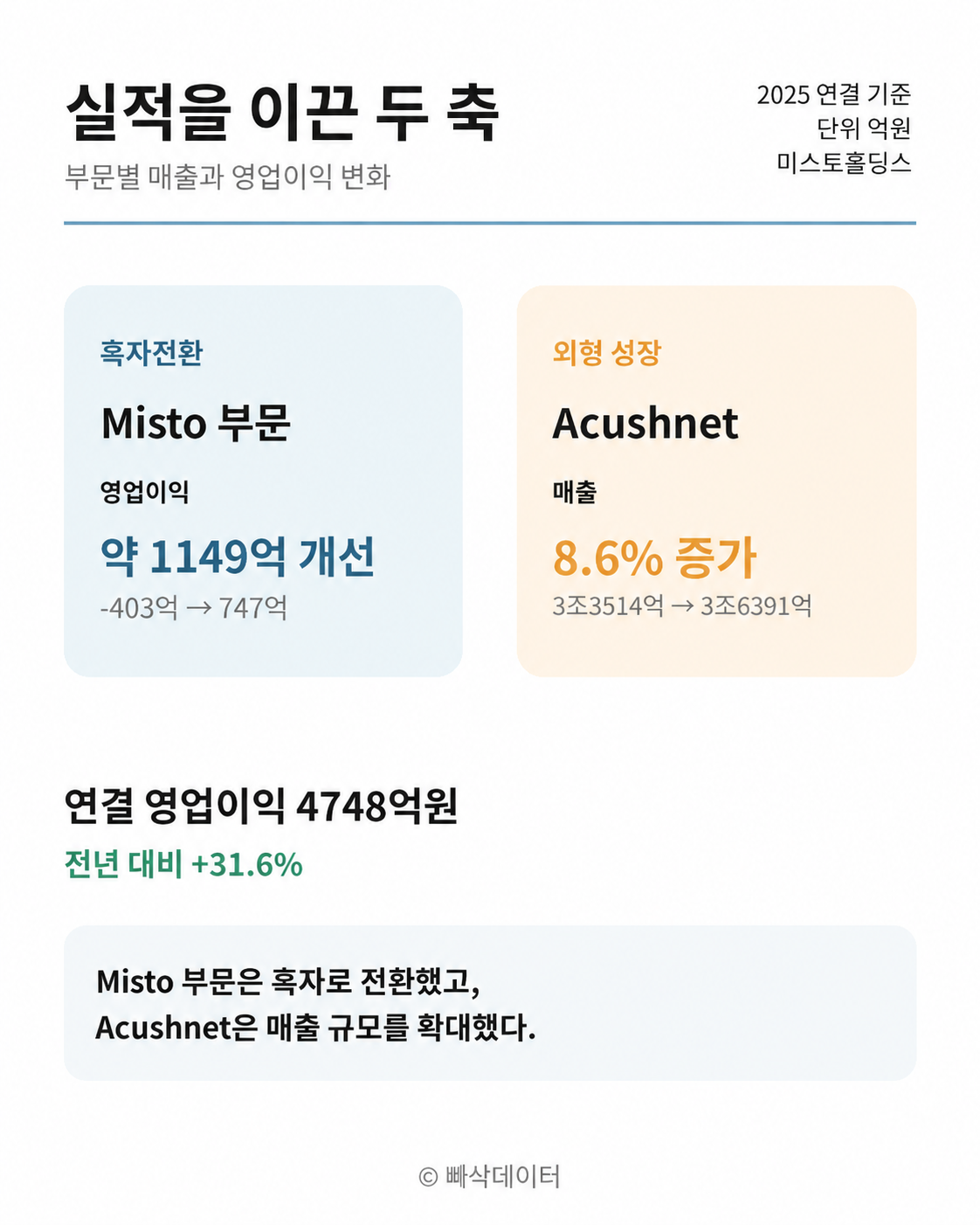
Task: Click the 미스토홀딩스 company name
Action: coord(844,163)
